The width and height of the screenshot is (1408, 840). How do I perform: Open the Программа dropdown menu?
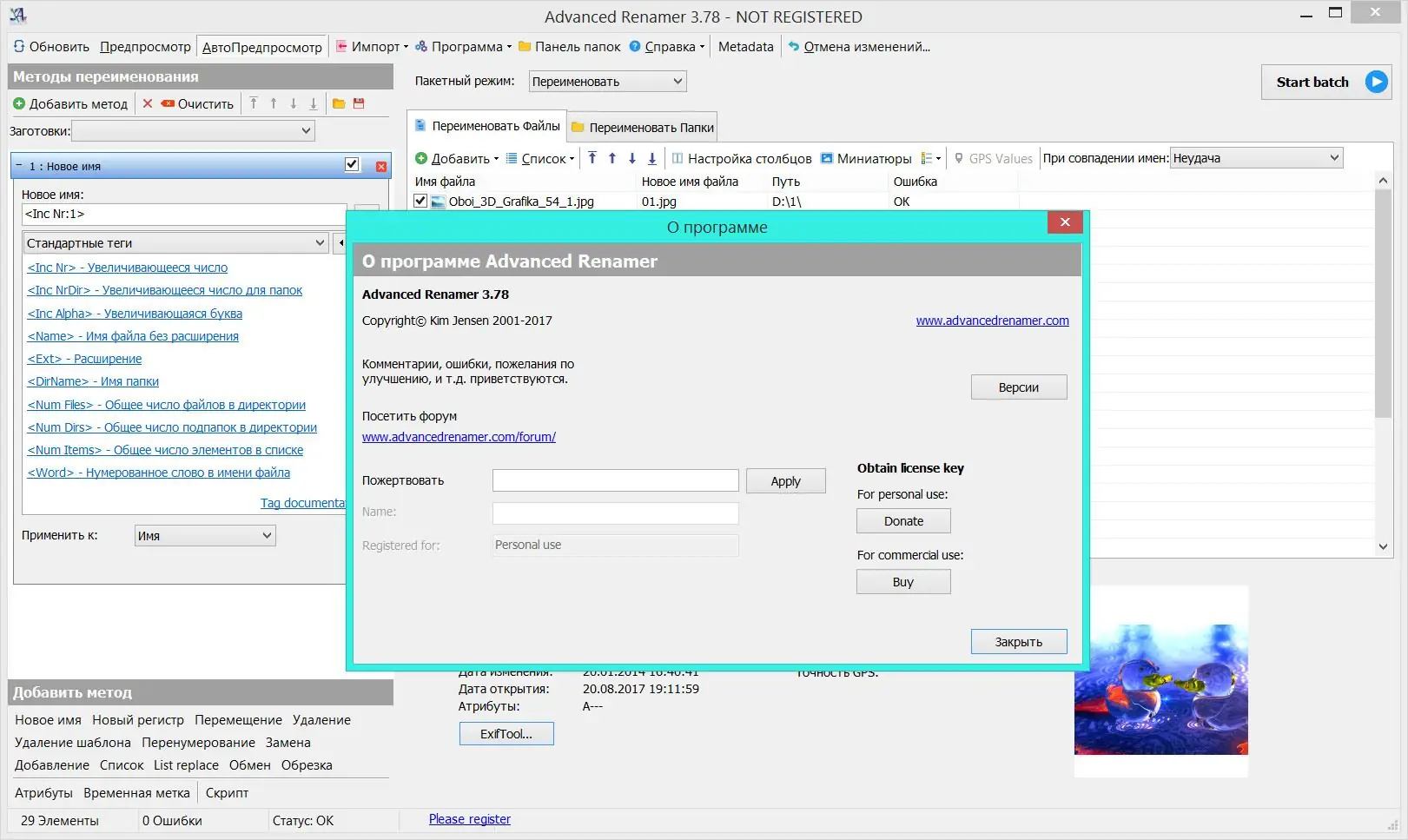463,47
